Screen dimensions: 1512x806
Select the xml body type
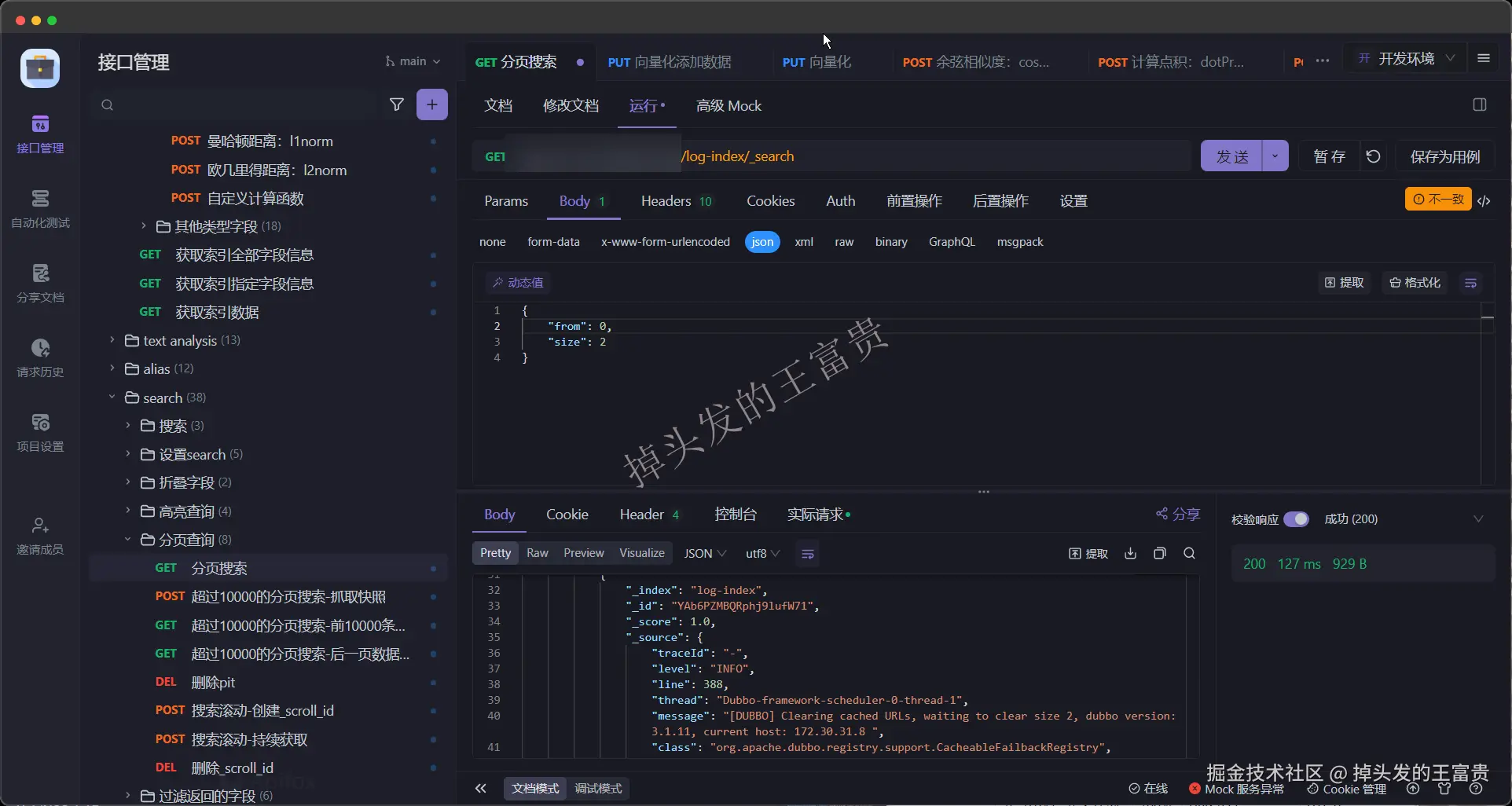pos(804,242)
